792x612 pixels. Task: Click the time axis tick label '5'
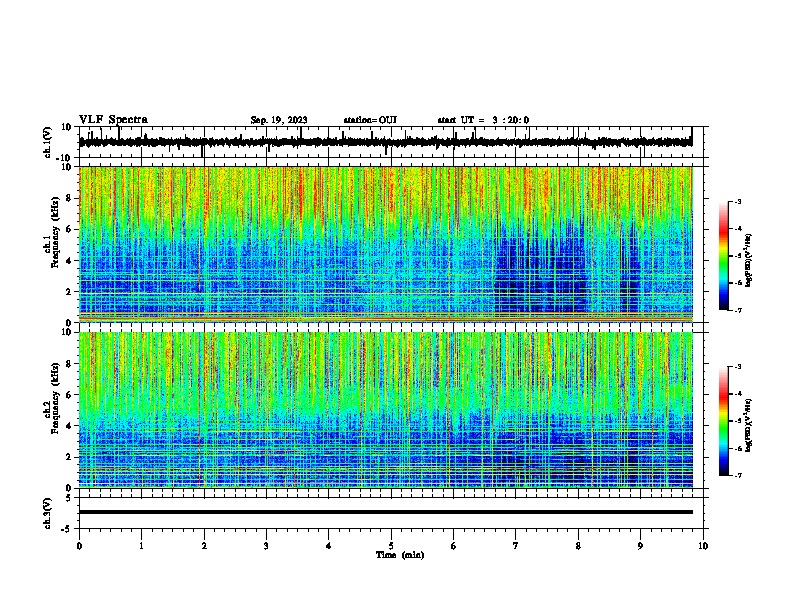click(x=391, y=546)
